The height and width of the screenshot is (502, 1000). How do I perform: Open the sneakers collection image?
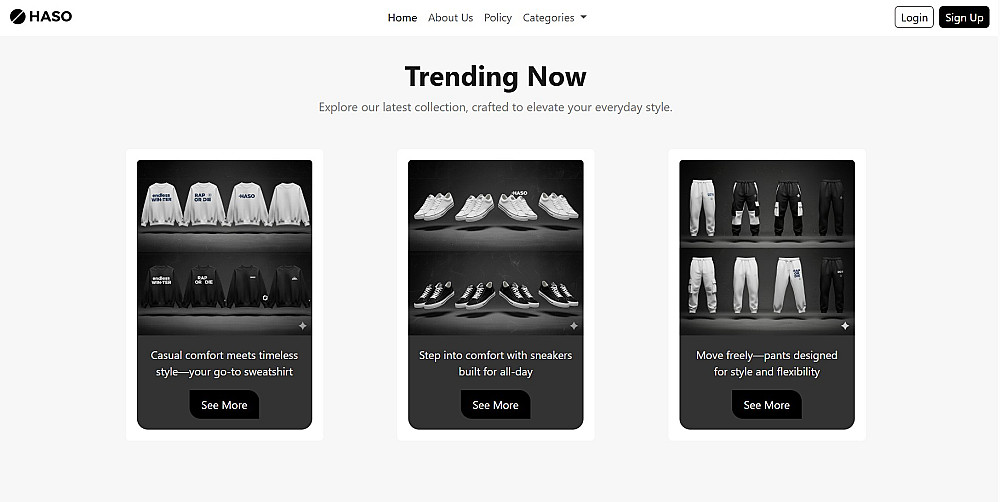click(x=496, y=247)
